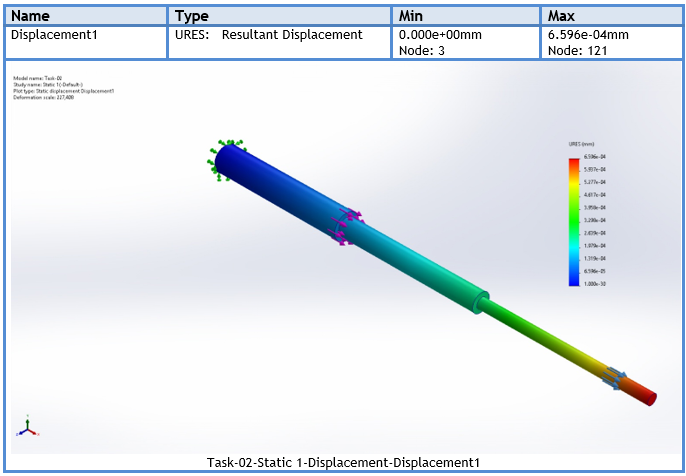Viewport: 686px width, 476px height.
Task: Click the legend value '5.937e-04'
Action: (x=595, y=169)
